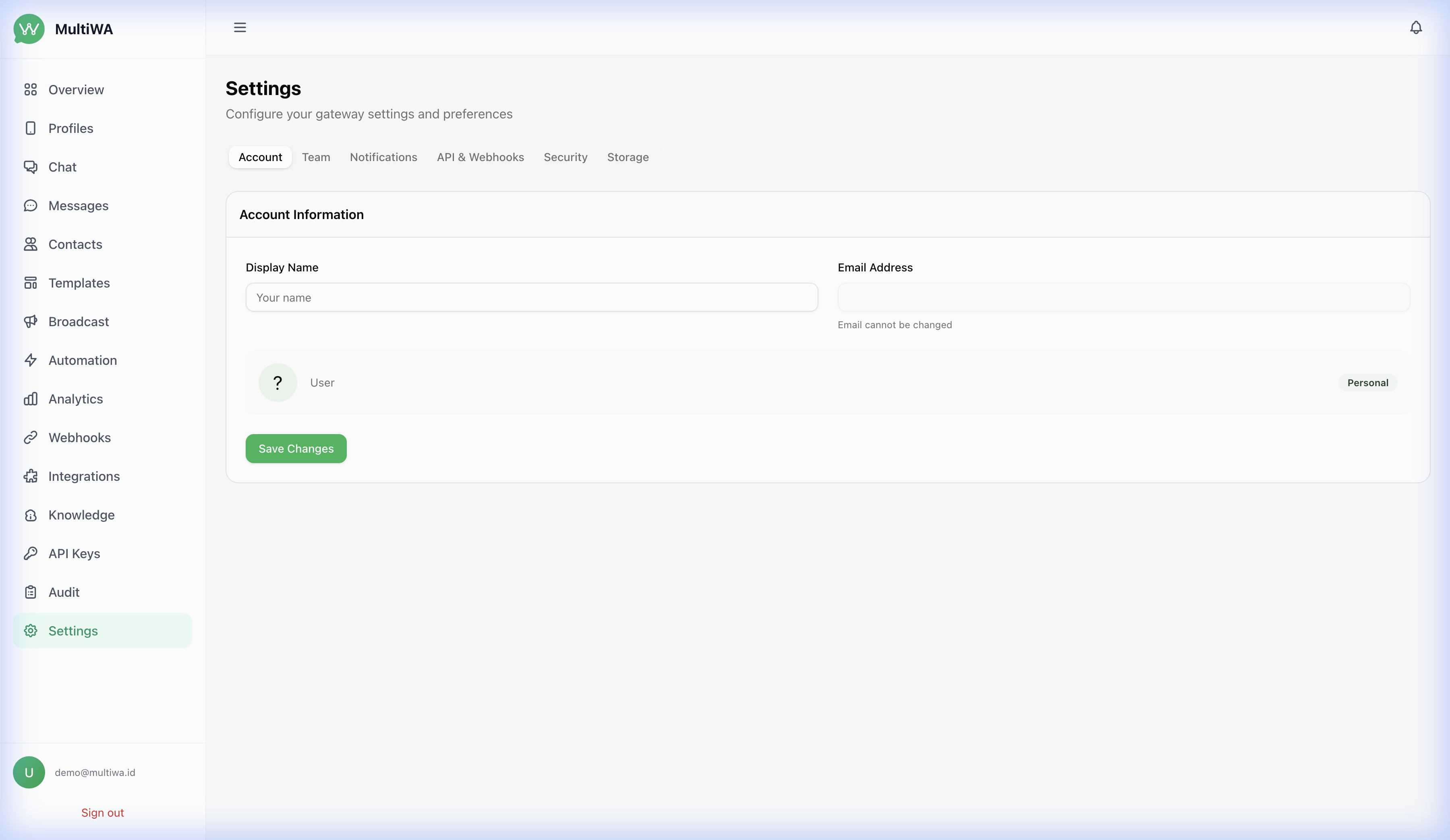Click the Broadcast megaphone icon
The image size is (1450, 840).
pyautogui.click(x=31, y=322)
